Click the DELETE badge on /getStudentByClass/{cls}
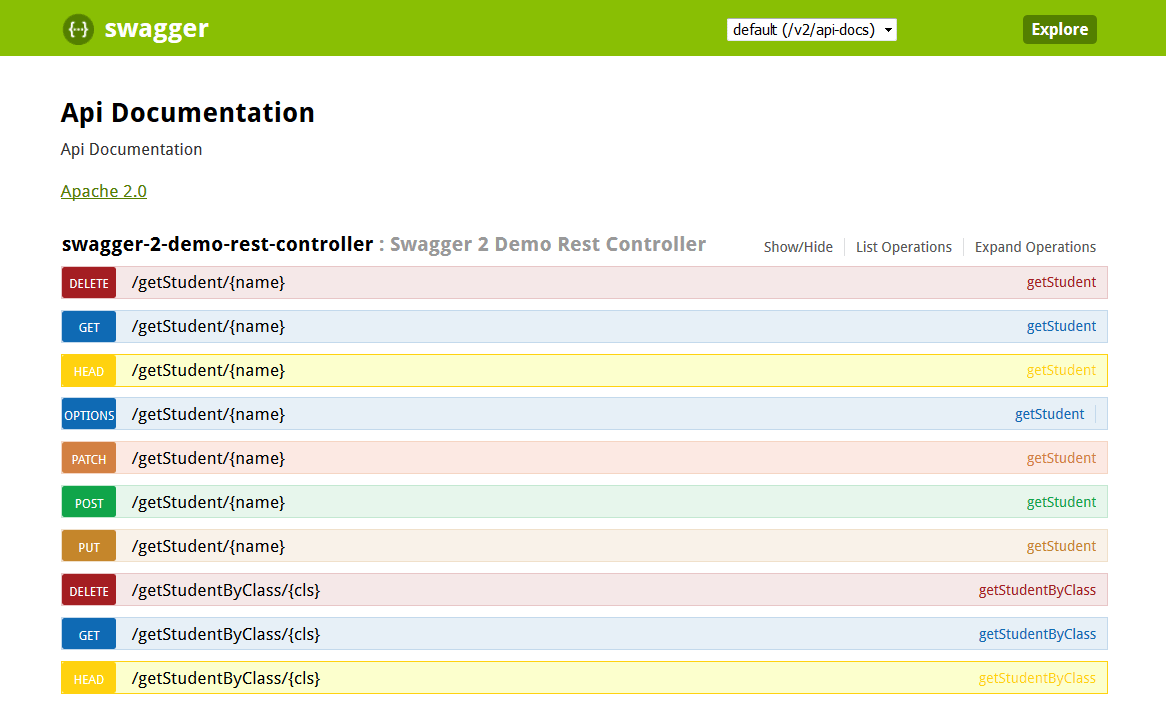The width and height of the screenshot is (1166, 704). [x=88, y=590]
